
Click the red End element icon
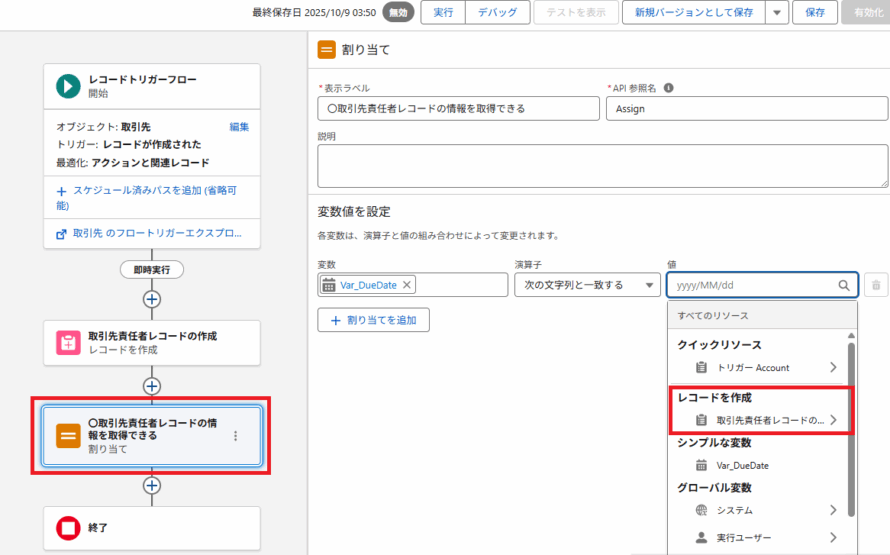pos(68,527)
